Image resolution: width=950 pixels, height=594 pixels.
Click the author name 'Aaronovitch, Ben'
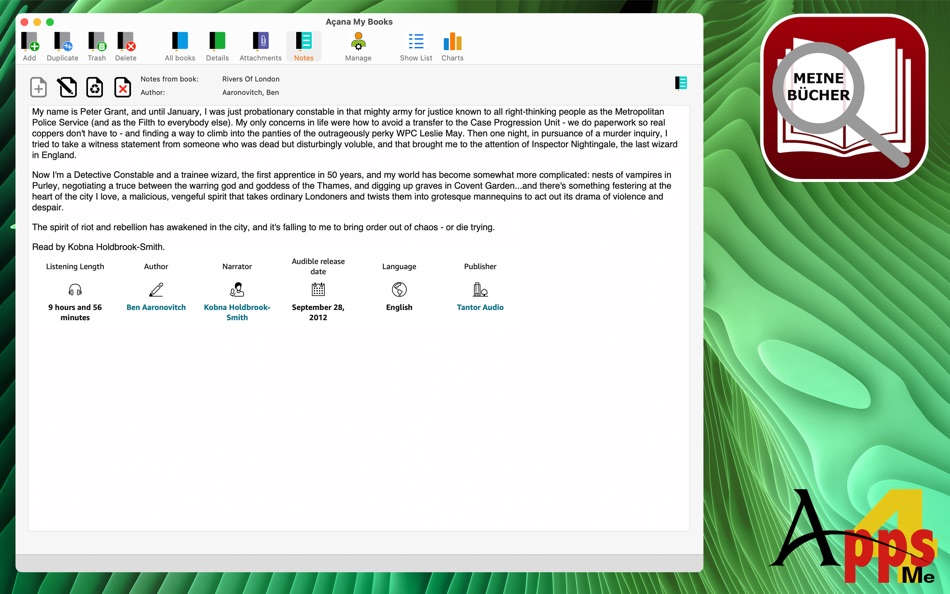click(250, 93)
